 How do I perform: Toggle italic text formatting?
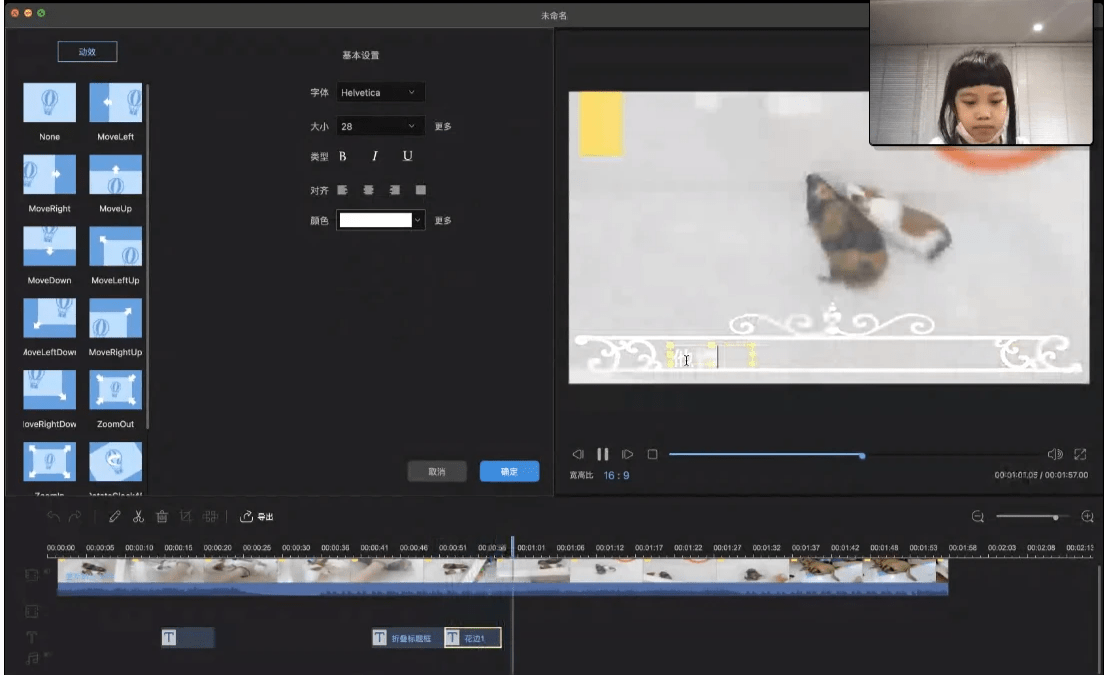pyautogui.click(x=375, y=156)
